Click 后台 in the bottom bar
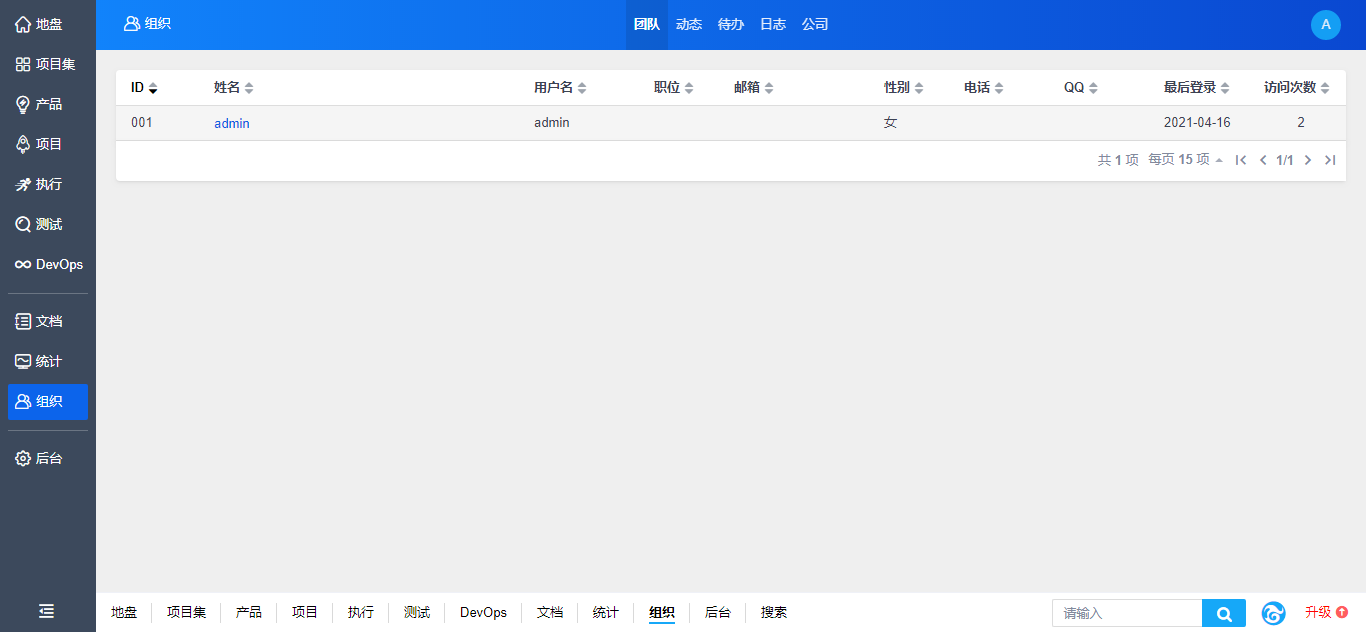 coord(718,612)
